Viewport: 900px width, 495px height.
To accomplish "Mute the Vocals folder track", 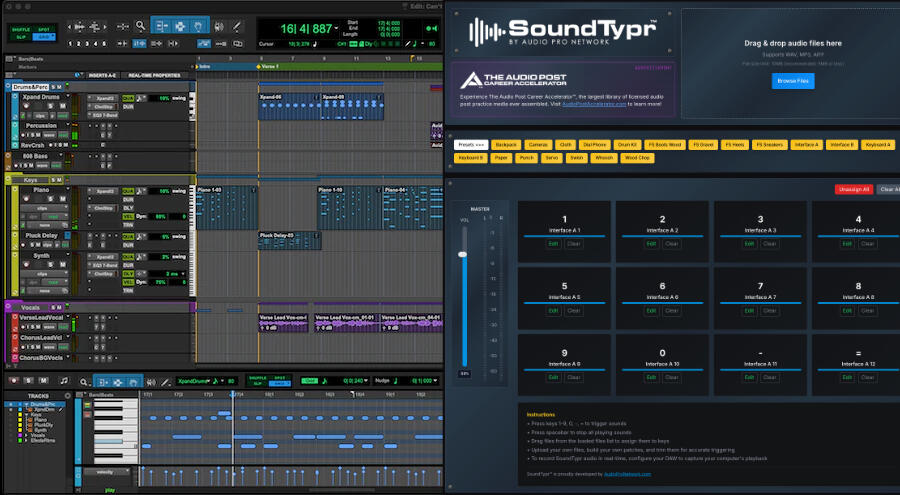I will point(59,307).
